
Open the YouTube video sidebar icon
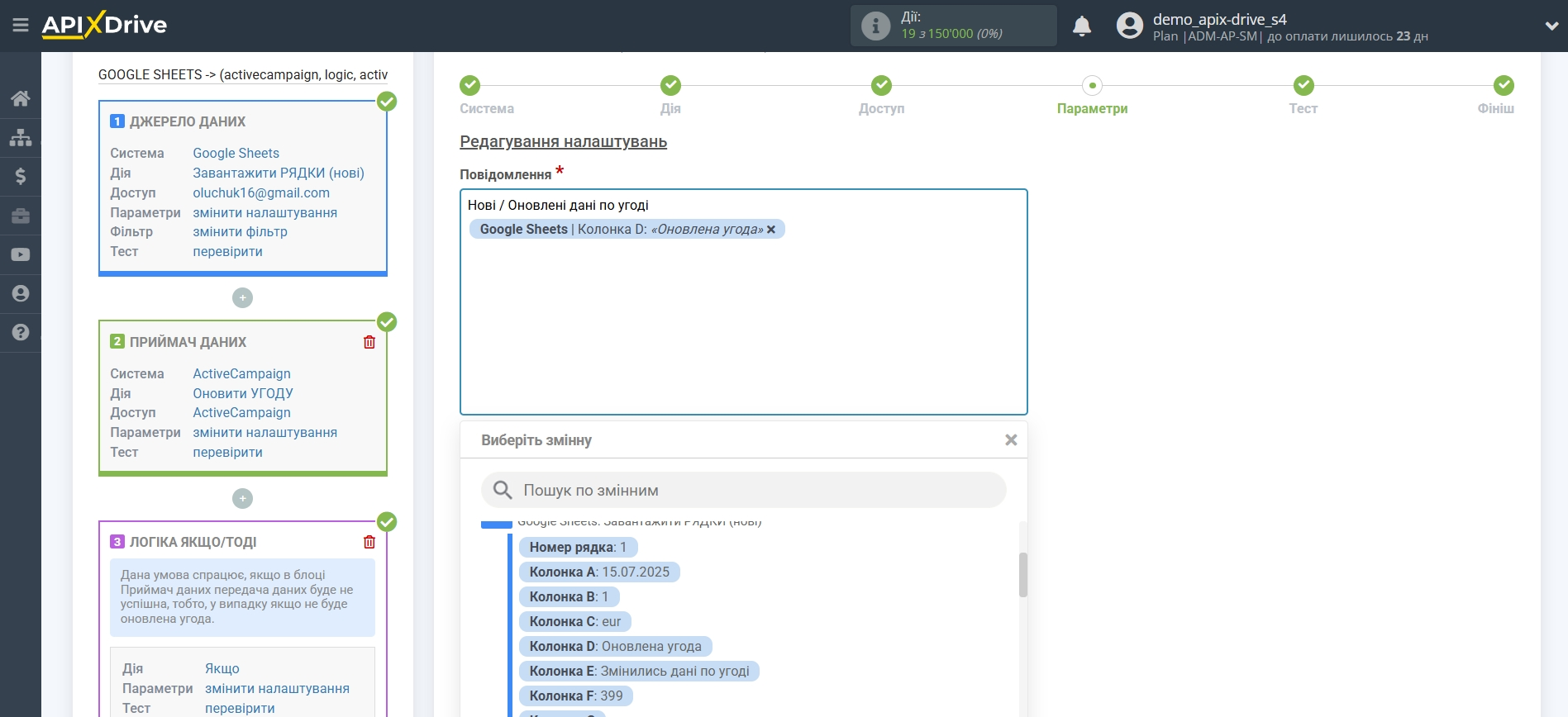click(21, 254)
